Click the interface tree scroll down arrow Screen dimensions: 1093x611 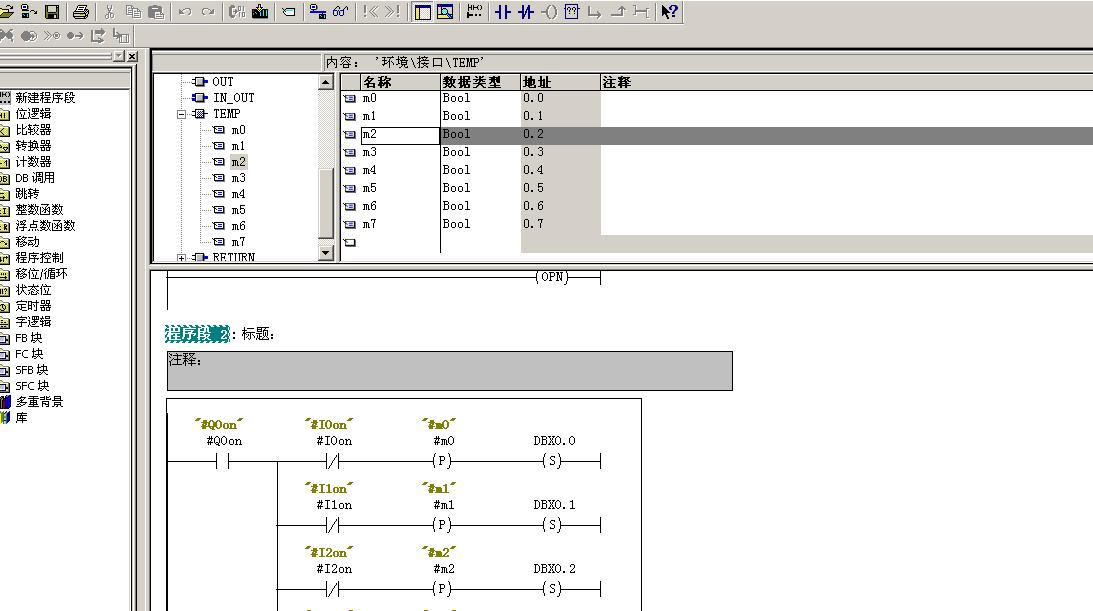[x=325, y=254]
